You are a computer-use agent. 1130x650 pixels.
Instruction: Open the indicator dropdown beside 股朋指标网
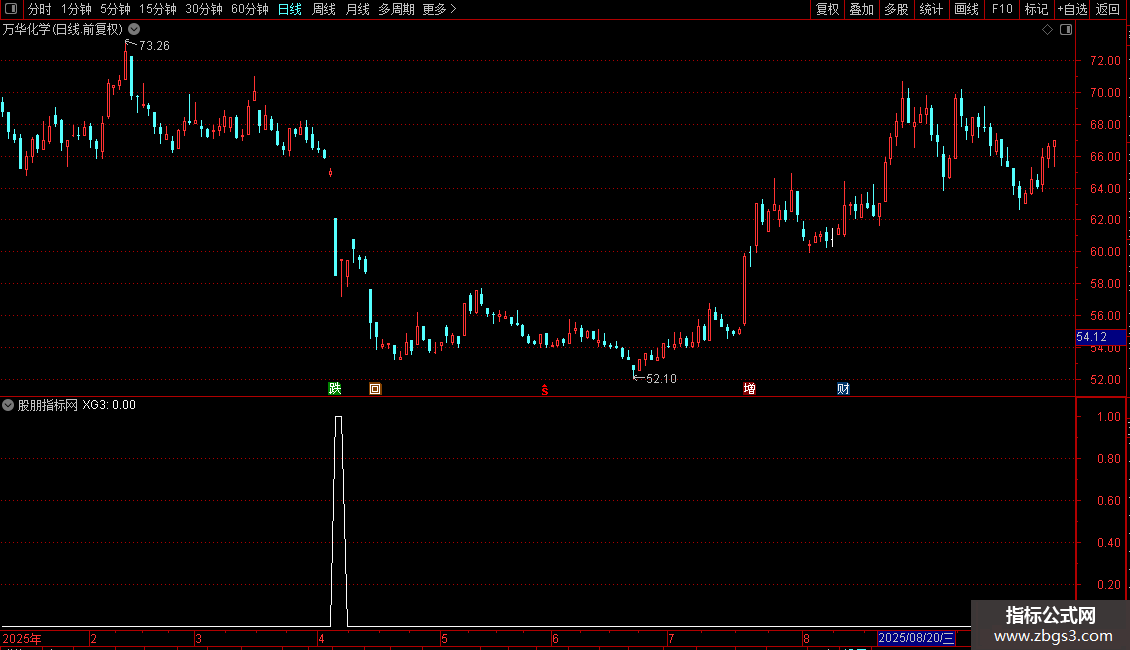click(x=8, y=405)
